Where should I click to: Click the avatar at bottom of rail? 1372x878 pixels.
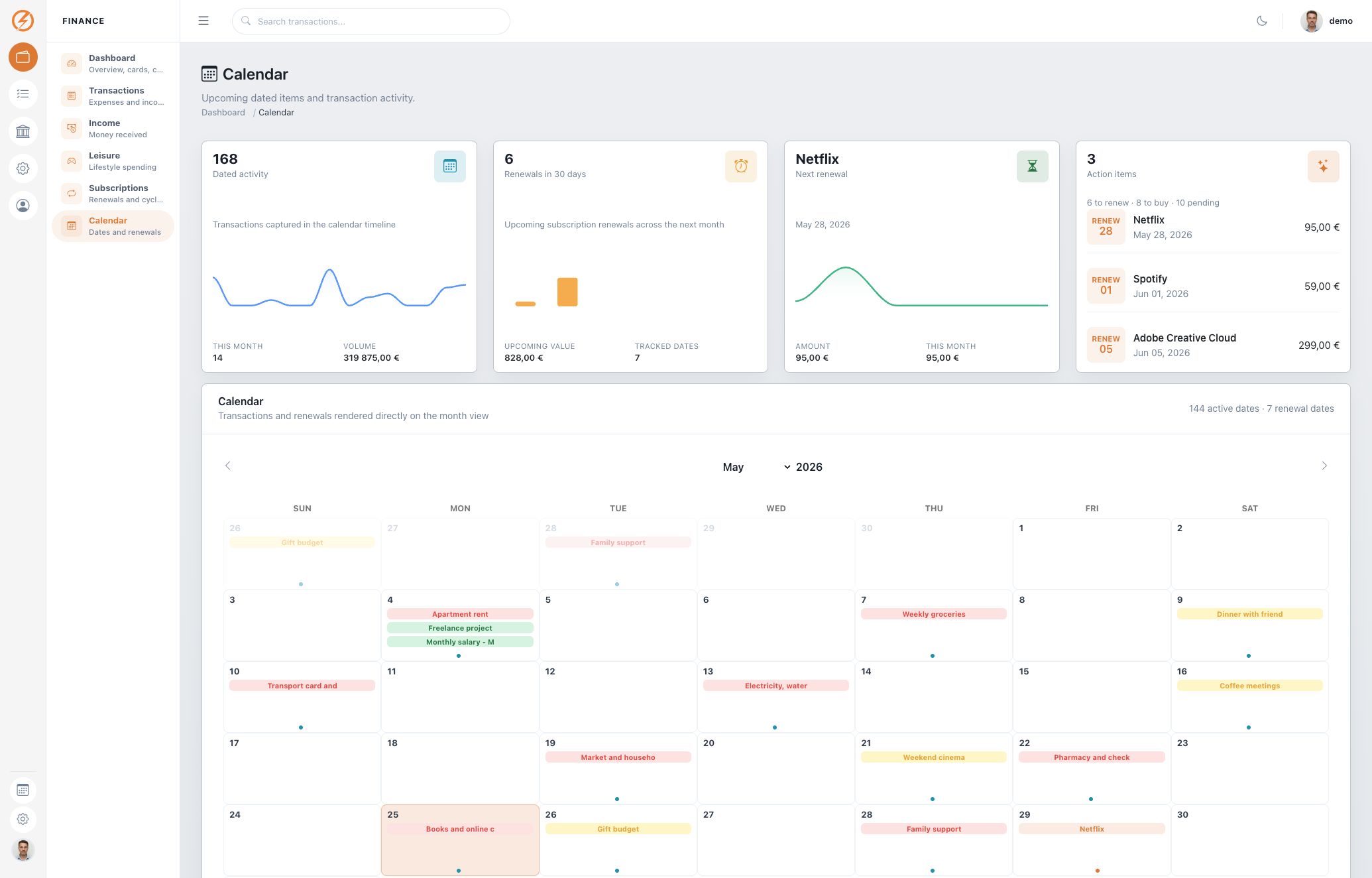pyautogui.click(x=23, y=849)
